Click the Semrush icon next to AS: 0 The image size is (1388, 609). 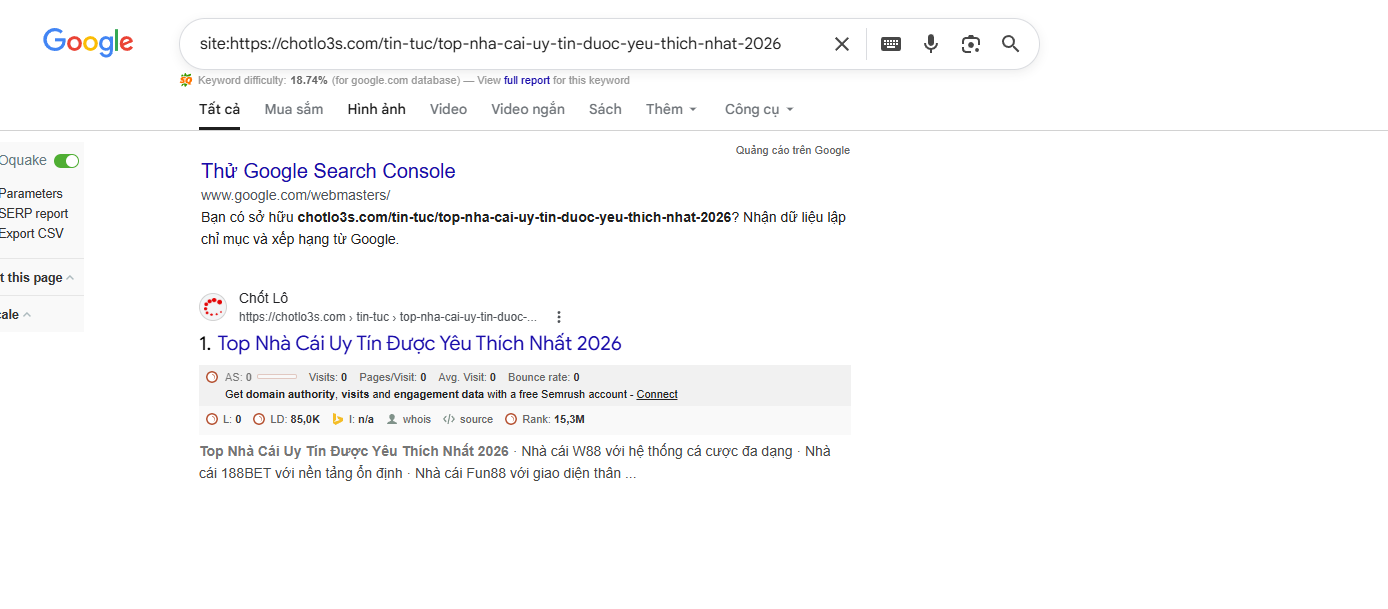pyautogui.click(x=212, y=377)
